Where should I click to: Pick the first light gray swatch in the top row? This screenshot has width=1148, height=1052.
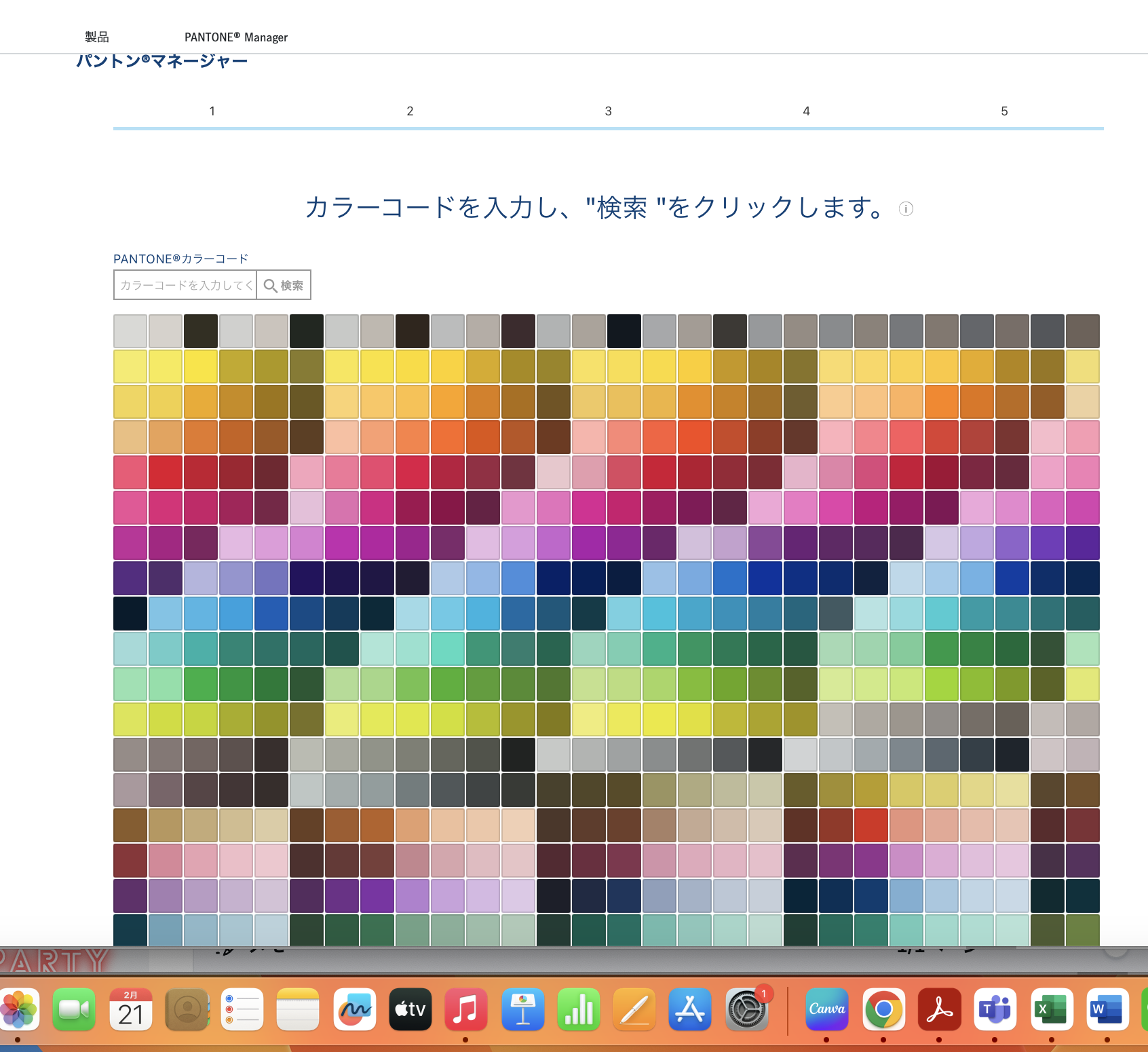click(x=130, y=331)
